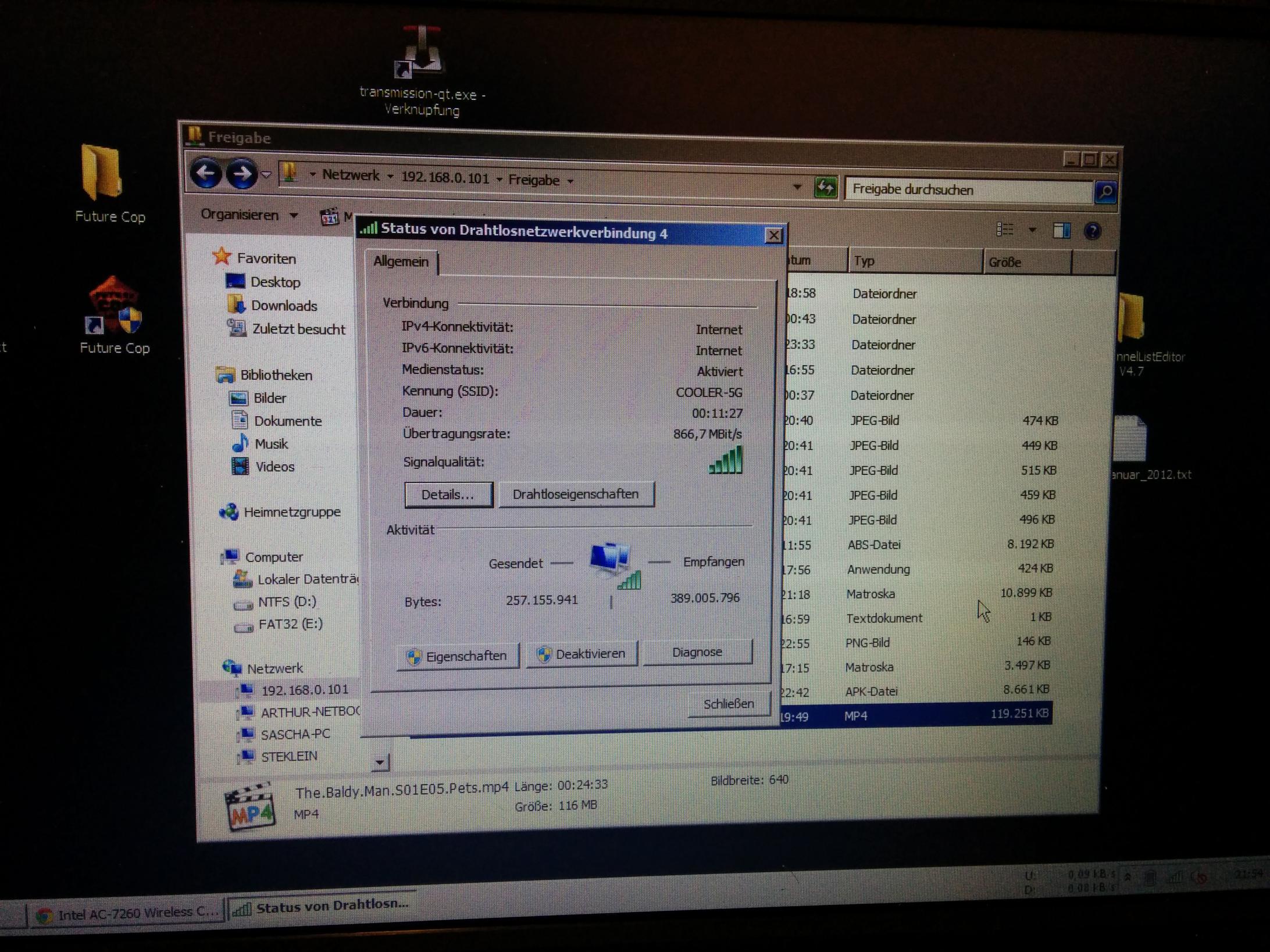Image resolution: width=1270 pixels, height=952 pixels.
Task: Switch to Intel AC-7260 Wireless taskbar item
Action: click(127, 914)
